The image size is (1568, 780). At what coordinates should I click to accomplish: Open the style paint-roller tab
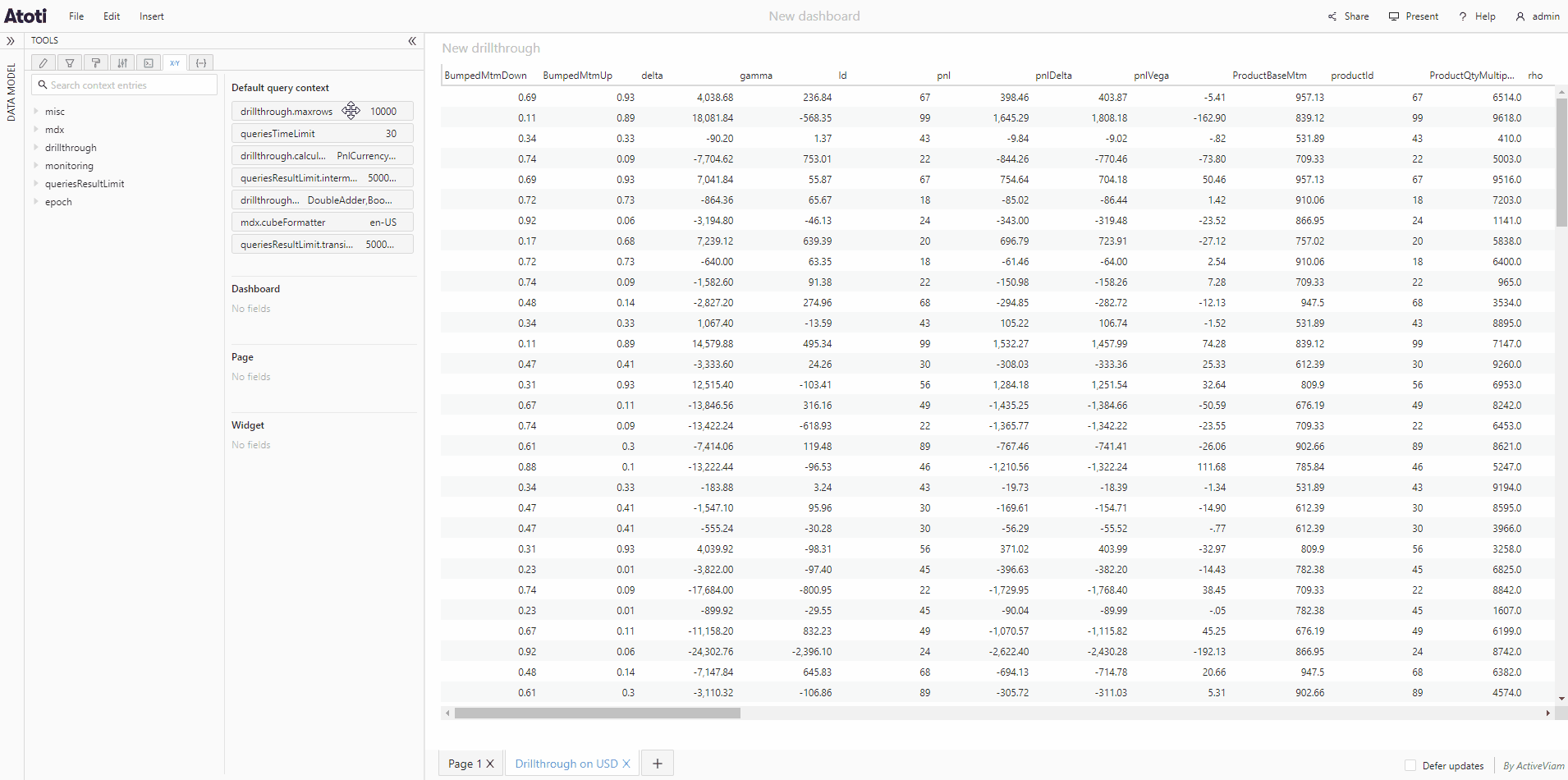[x=96, y=62]
